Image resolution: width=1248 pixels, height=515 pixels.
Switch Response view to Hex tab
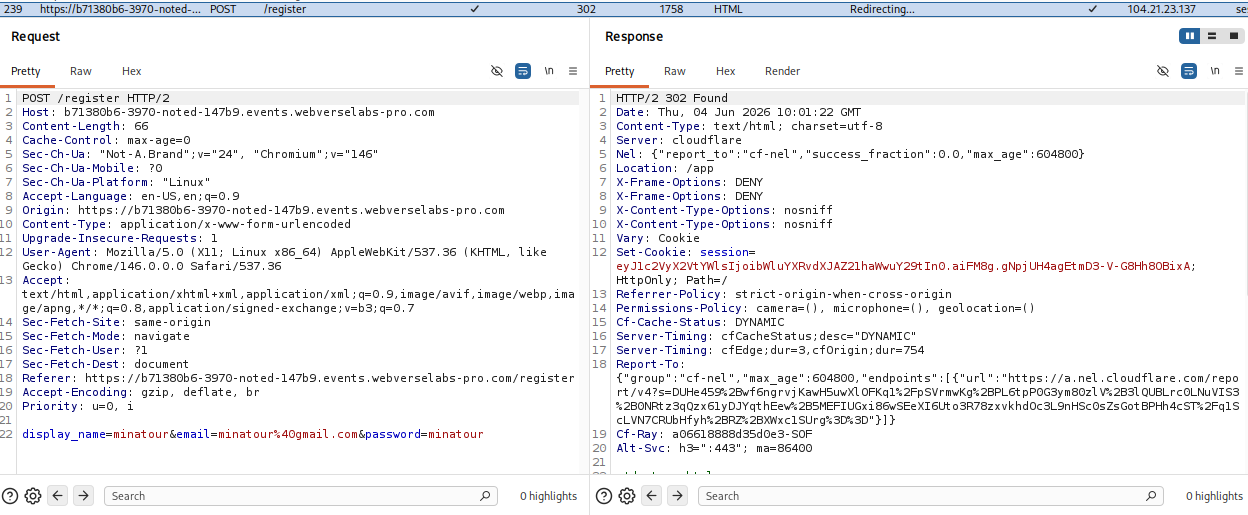coord(726,71)
